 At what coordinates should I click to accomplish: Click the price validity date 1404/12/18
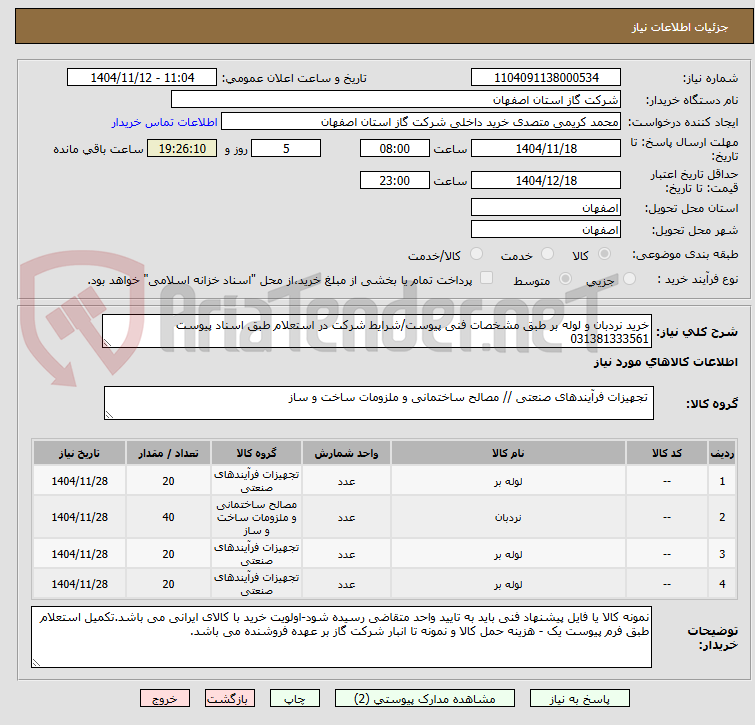546,181
